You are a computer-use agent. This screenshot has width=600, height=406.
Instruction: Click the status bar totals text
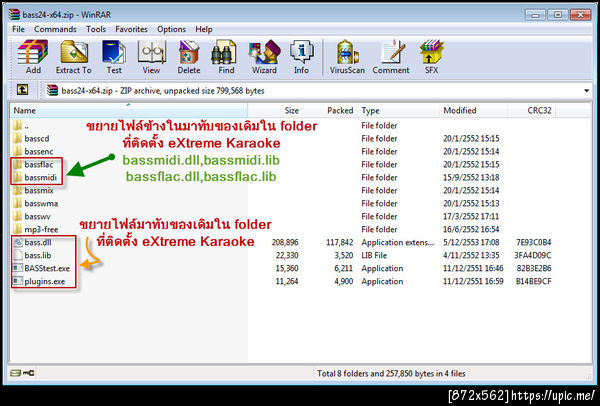(x=391, y=373)
